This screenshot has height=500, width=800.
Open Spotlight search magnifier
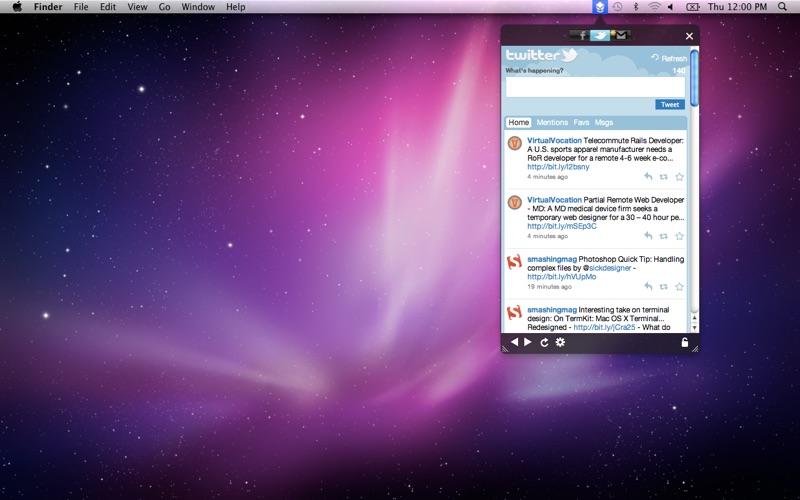tap(782, 7)
